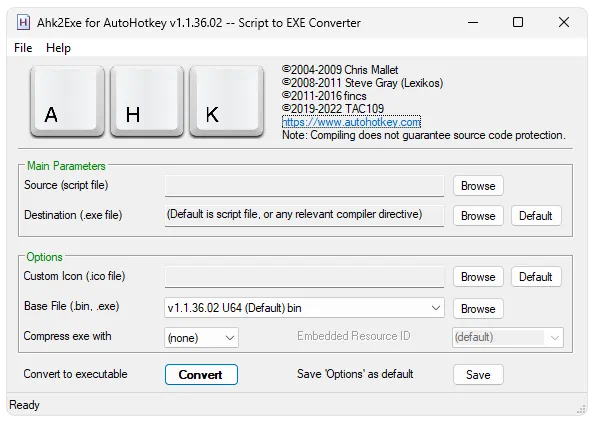Screen dimensions: 596x423
Task: Click the 'Destination (.exe file)' label
Action: (x=73, y=215)
